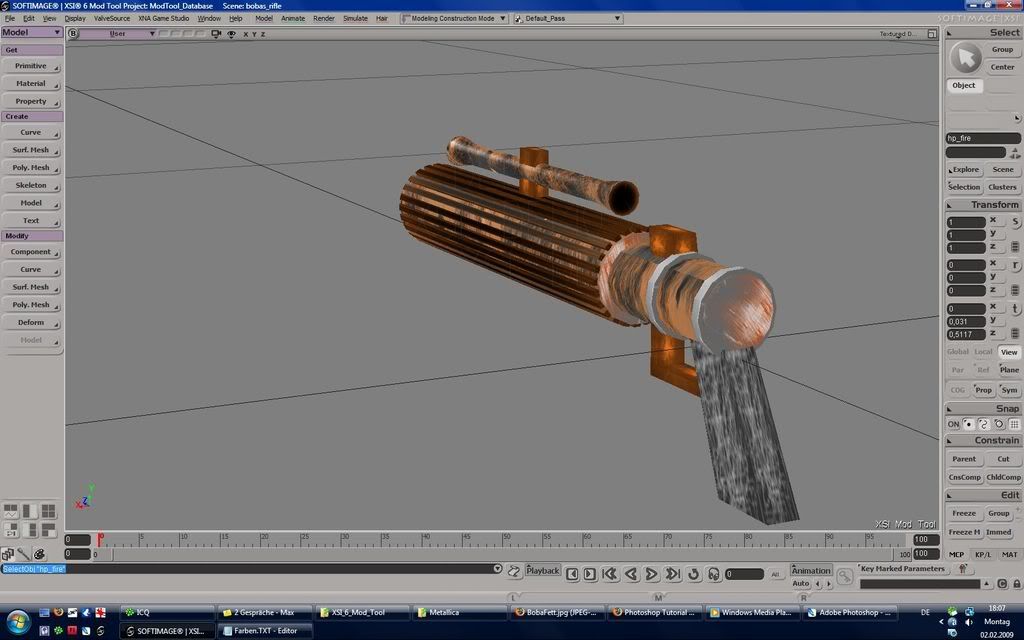Click the Immed button

[x=999, y=532]
